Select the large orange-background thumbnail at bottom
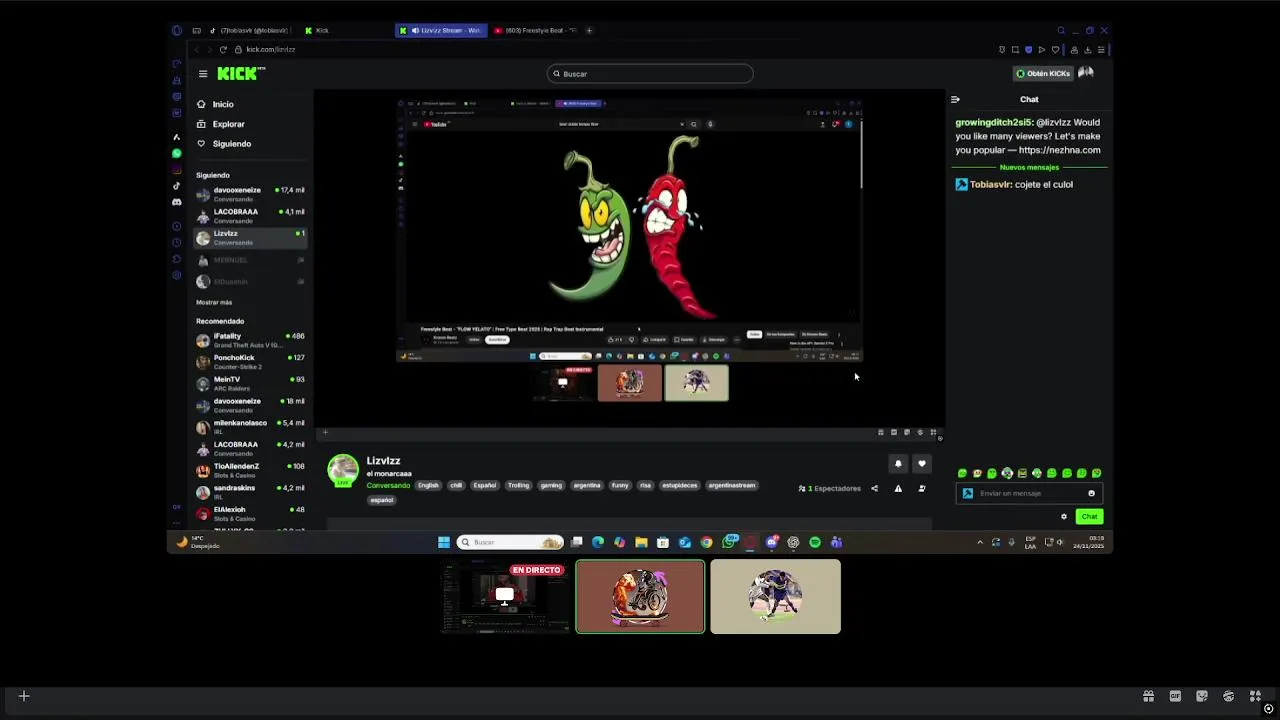Image resolution: width=1280 pixels, height=720 pixels. (x=640, y=597)
